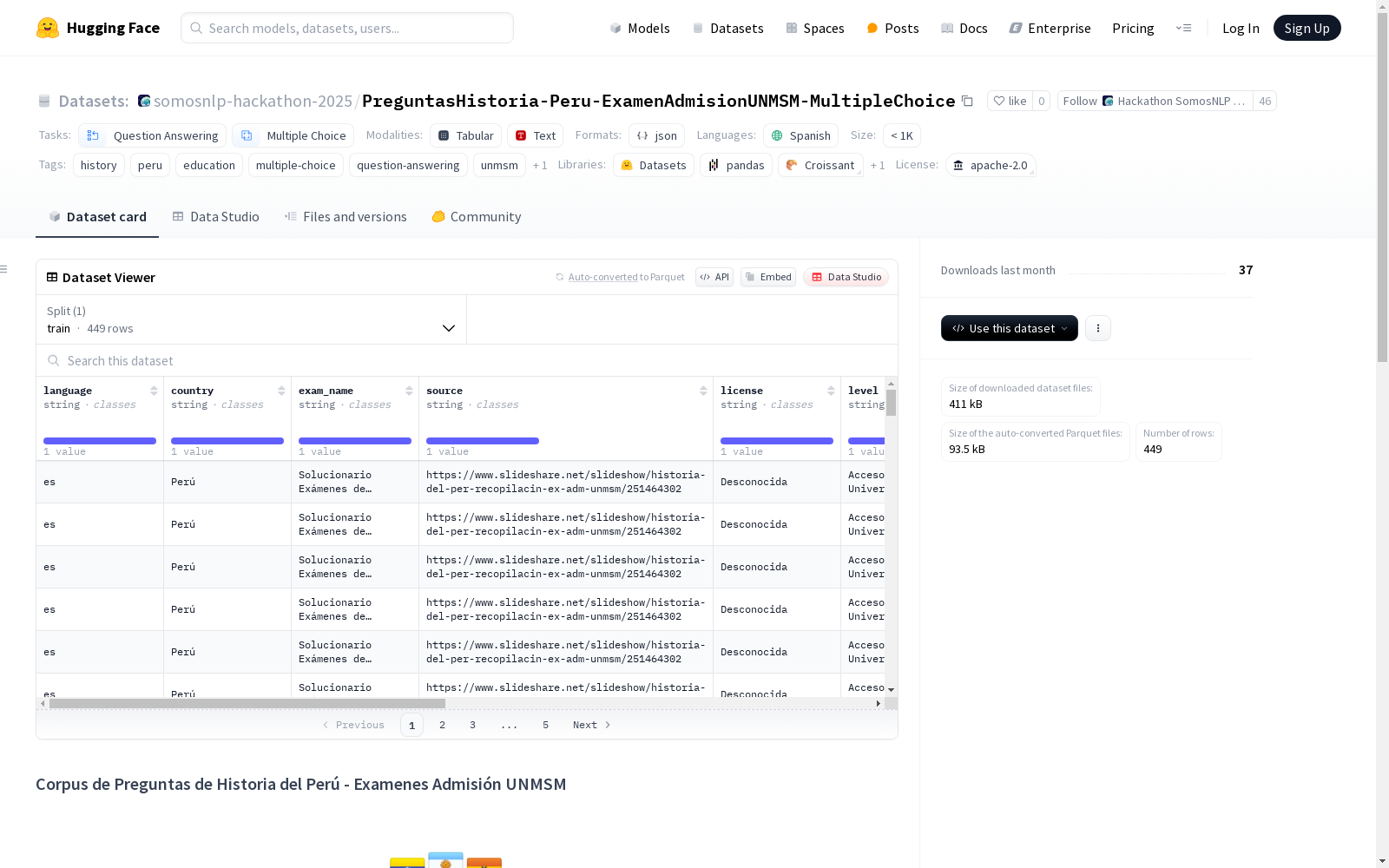Viewport: 1389px width, 868px height.
Task: Open Posts in the top navigation
Action: [x=892, y=28]
